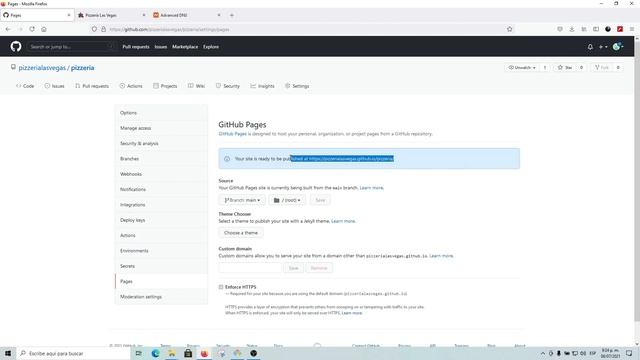Open the repository Insights tab

262,86
